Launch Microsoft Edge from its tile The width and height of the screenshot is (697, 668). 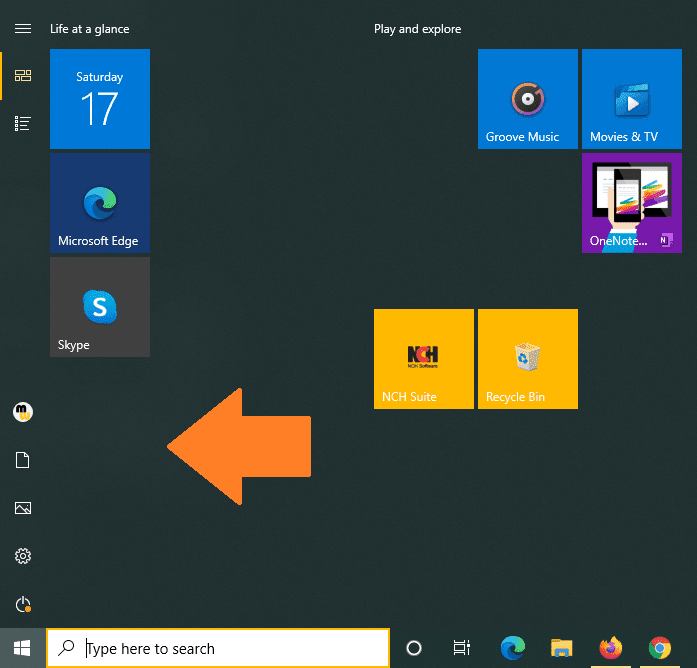click(x=100, y=203)
